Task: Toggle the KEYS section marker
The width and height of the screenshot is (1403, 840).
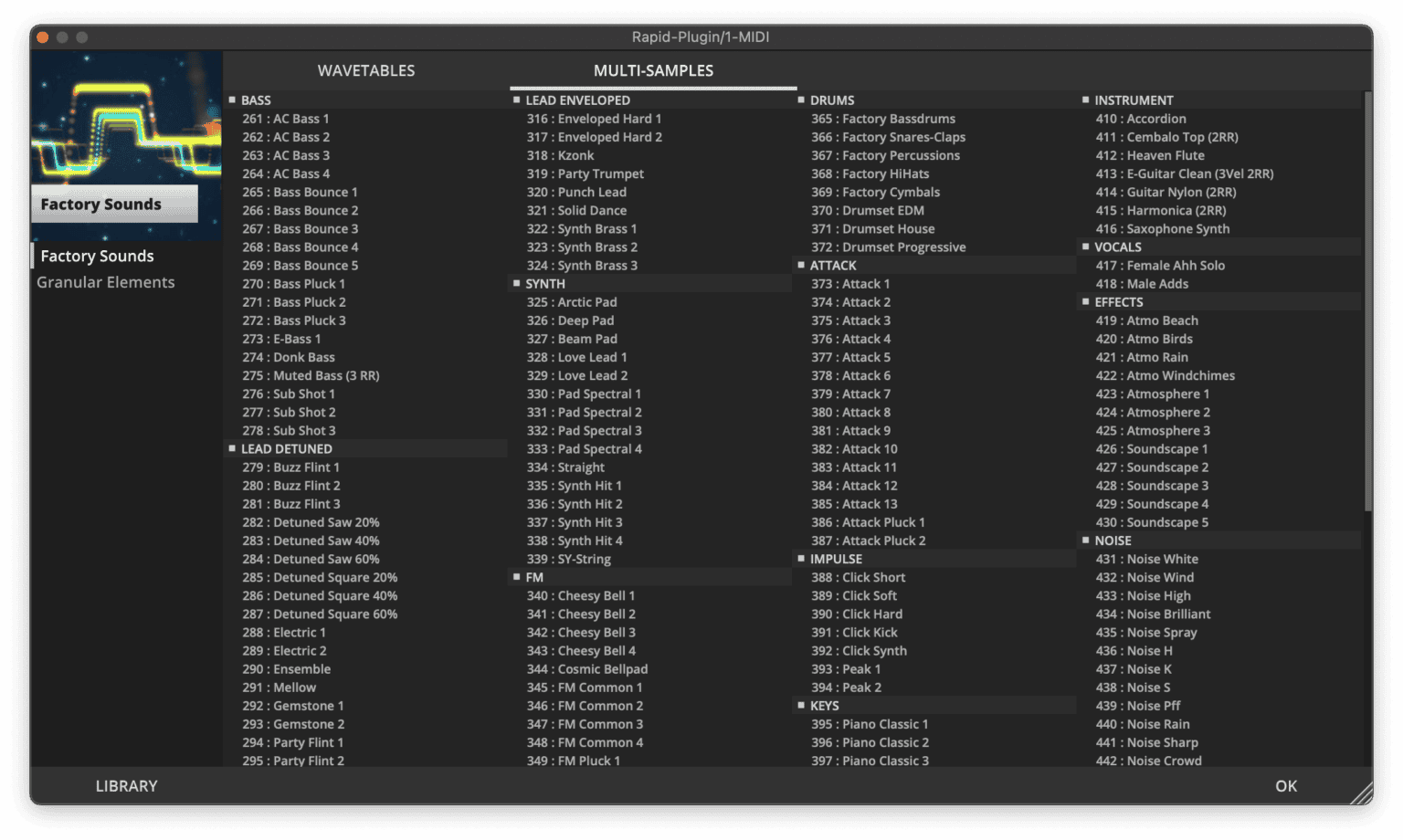Action: [x=802, y=705]
